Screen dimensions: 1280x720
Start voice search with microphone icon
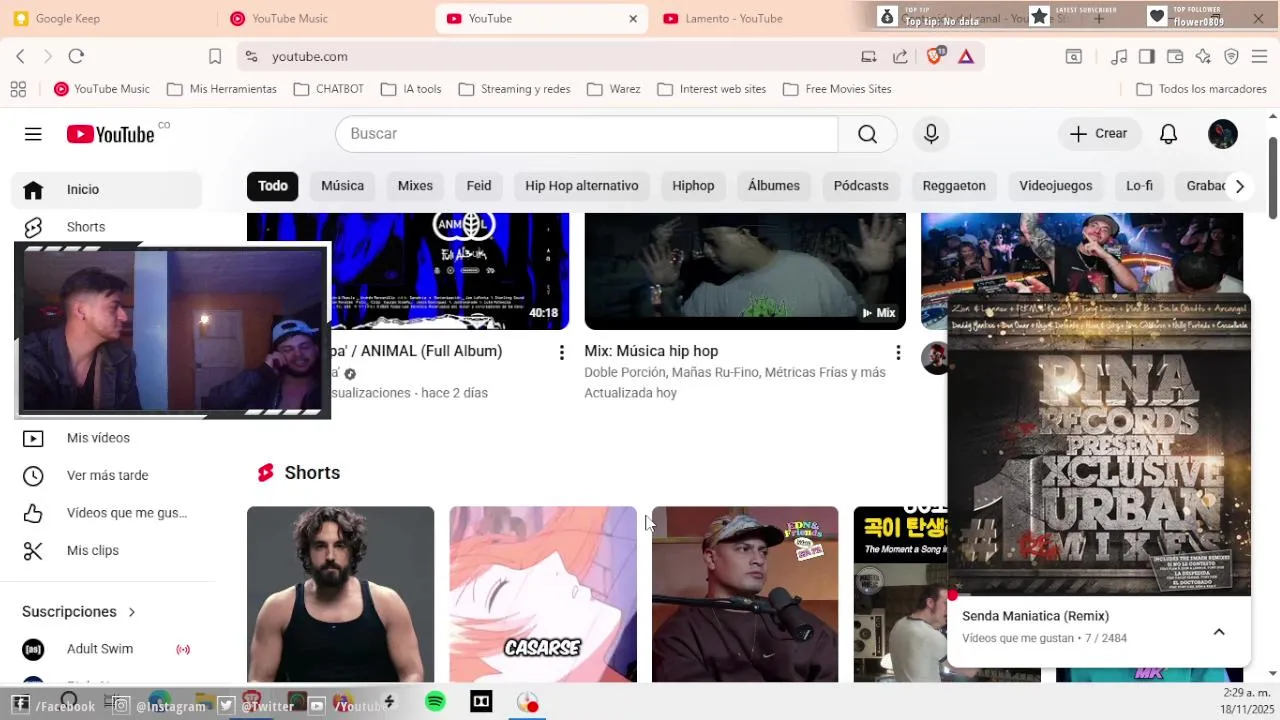pyautogui.click(x=931, y=134)
